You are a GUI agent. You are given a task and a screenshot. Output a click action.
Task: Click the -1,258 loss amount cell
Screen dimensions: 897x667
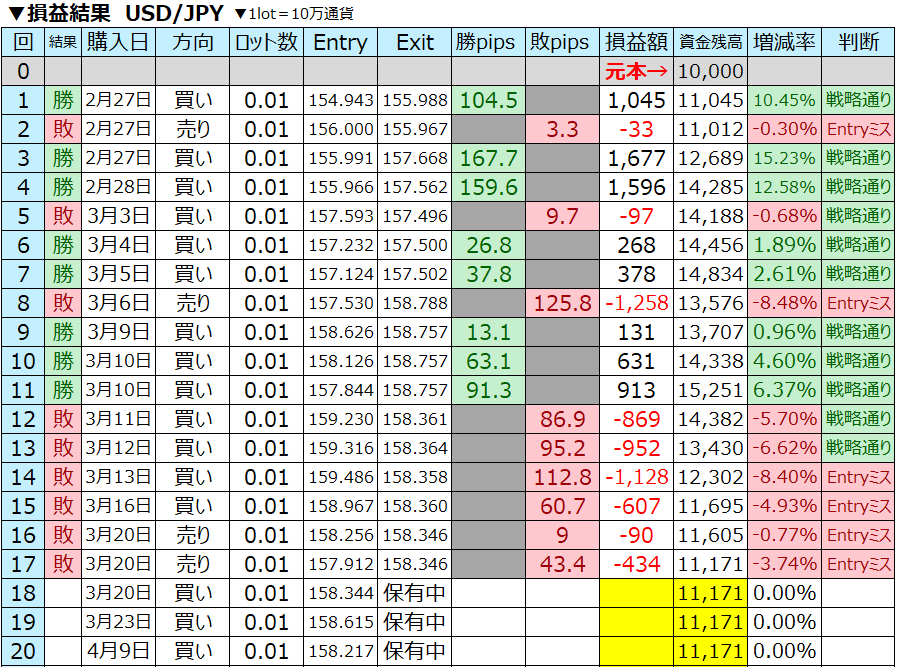tap(636, 303)
